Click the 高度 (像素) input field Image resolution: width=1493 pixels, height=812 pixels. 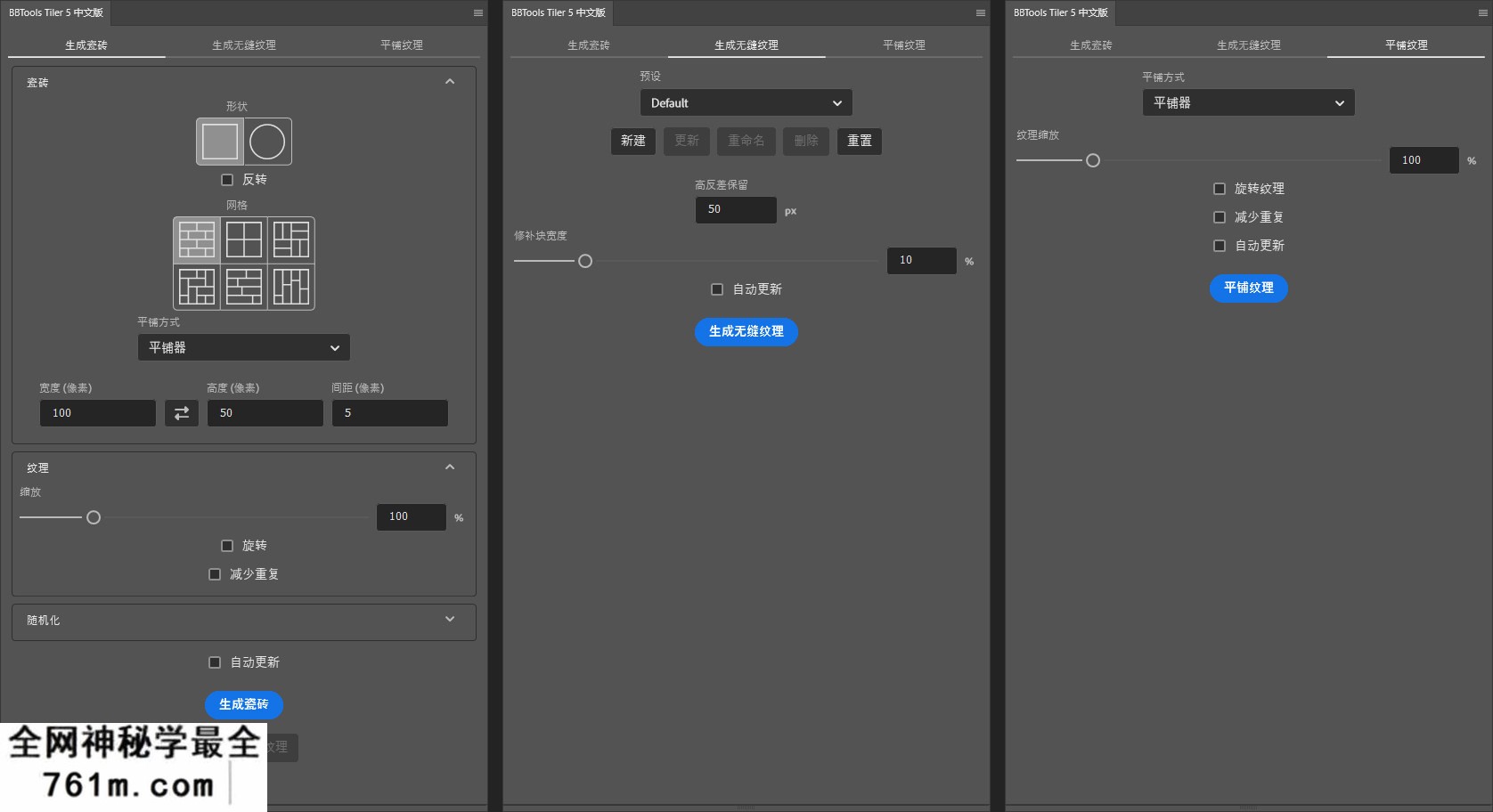coord(265,413)
